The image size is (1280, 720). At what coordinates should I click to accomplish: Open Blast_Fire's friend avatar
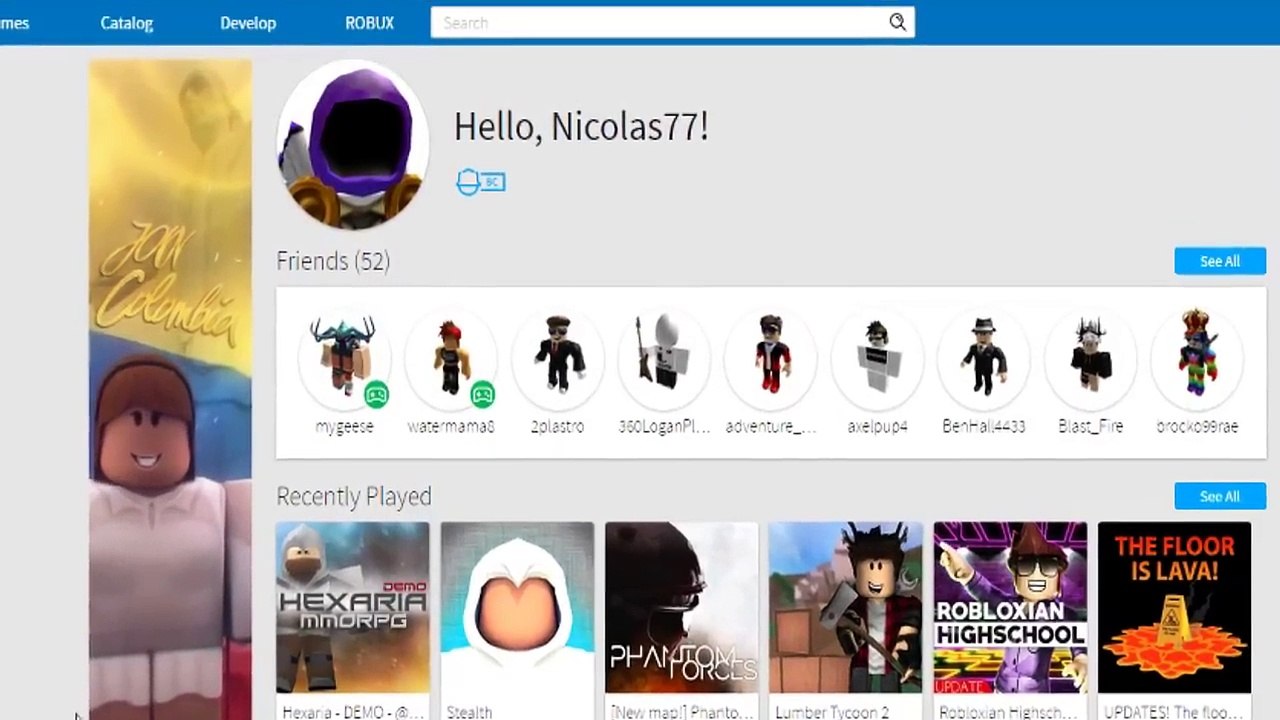(x=1090, y=357)
